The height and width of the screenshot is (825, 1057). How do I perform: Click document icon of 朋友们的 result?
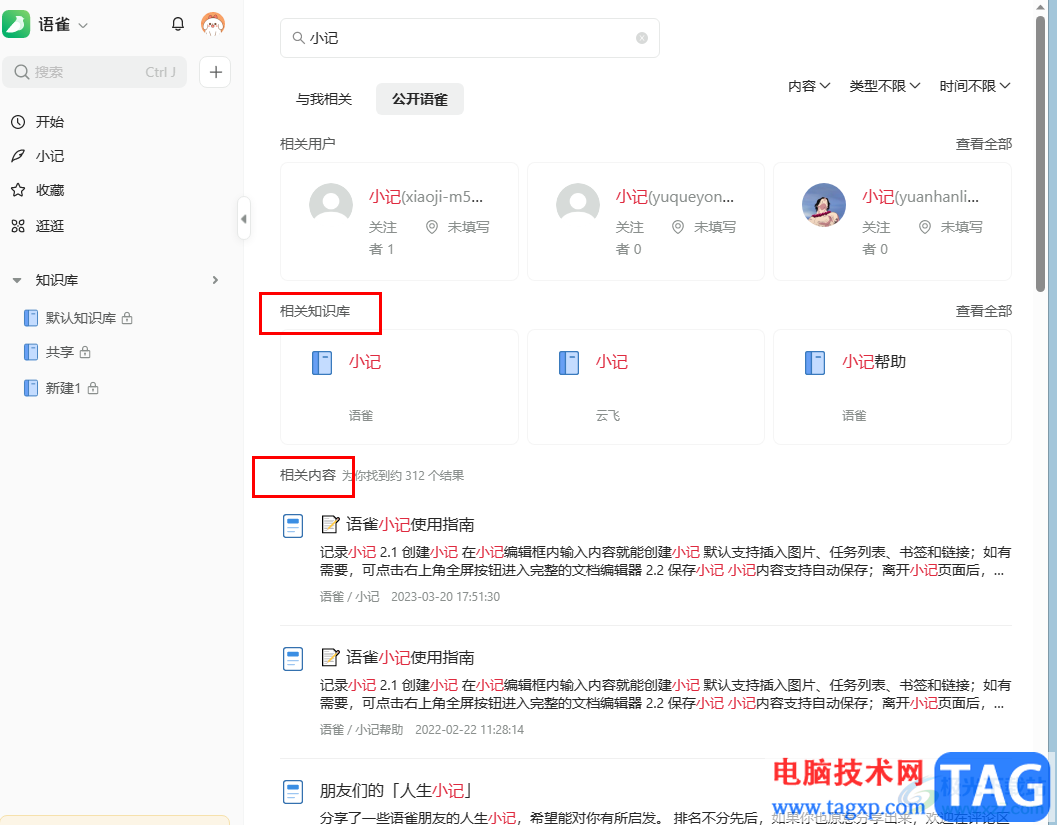pyautogui.click(x=293, y=792)
